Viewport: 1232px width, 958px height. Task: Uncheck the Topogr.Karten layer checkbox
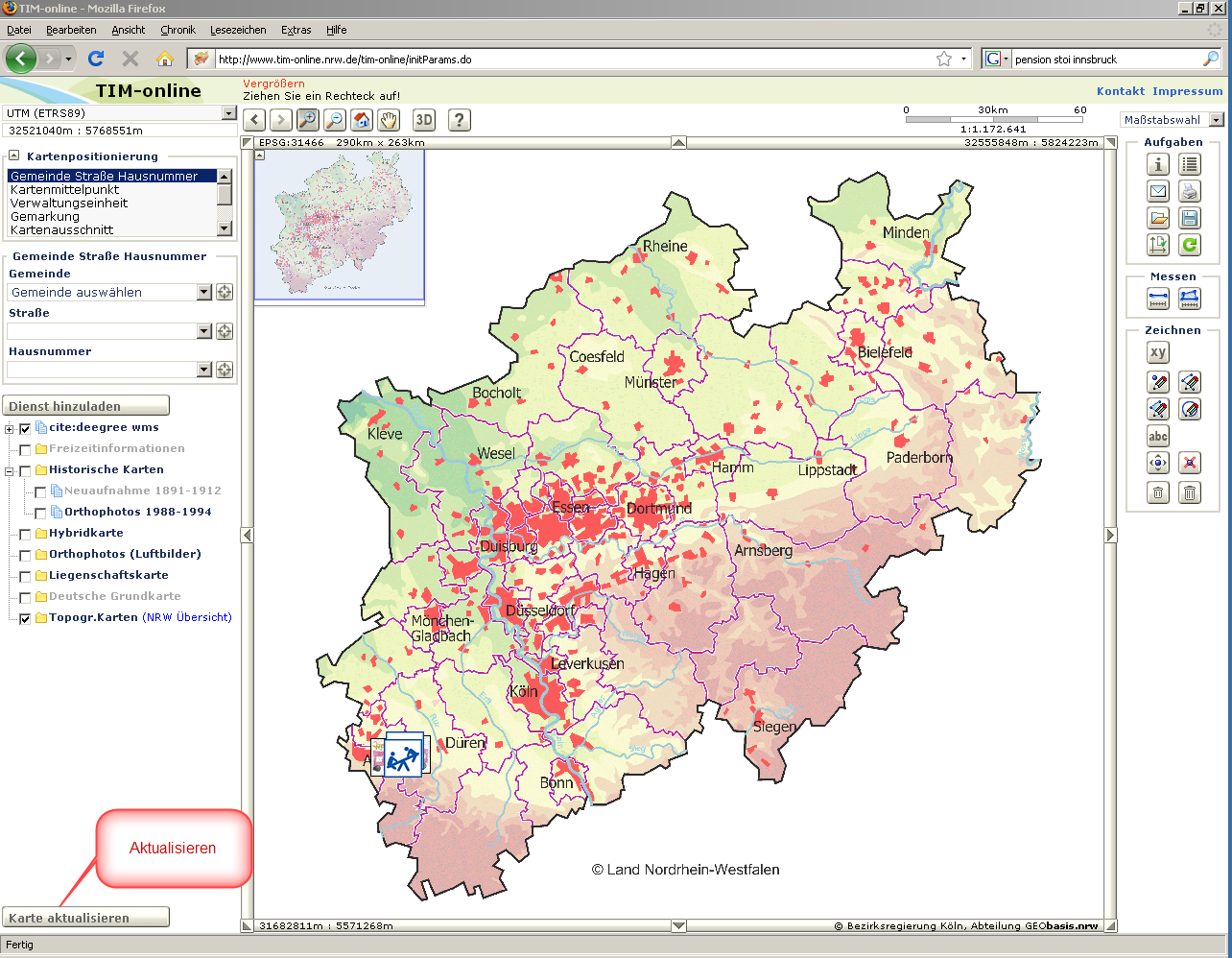25,618
